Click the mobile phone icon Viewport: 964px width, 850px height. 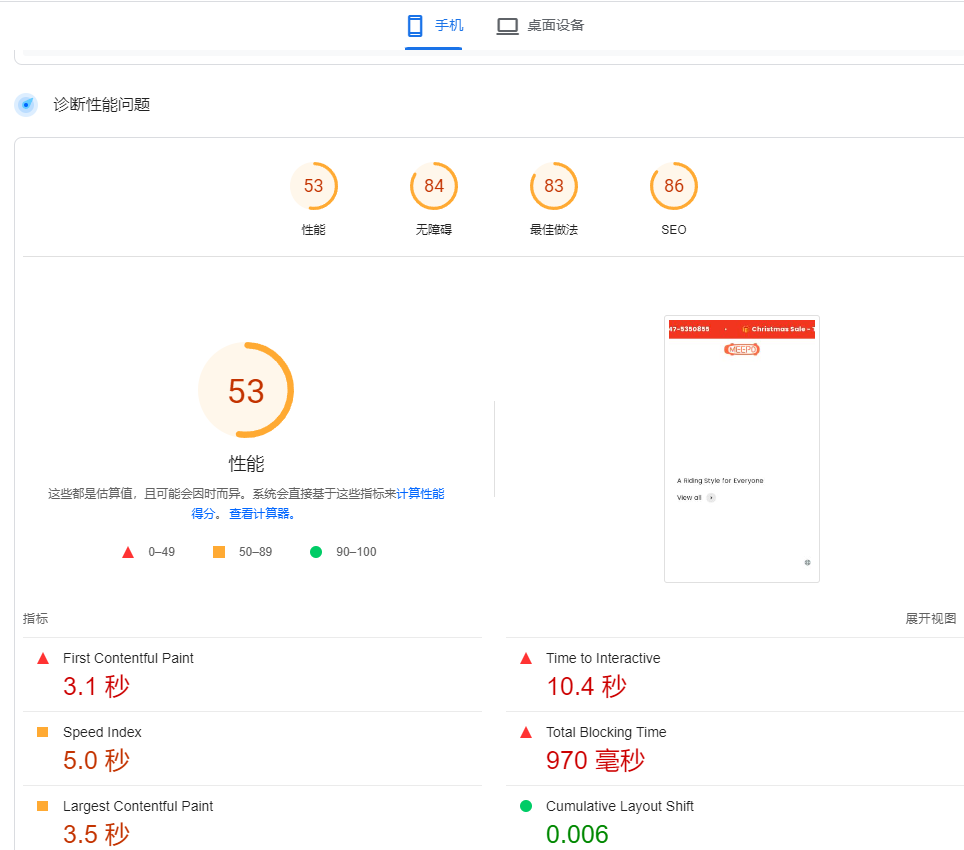[x=415, y=26]
